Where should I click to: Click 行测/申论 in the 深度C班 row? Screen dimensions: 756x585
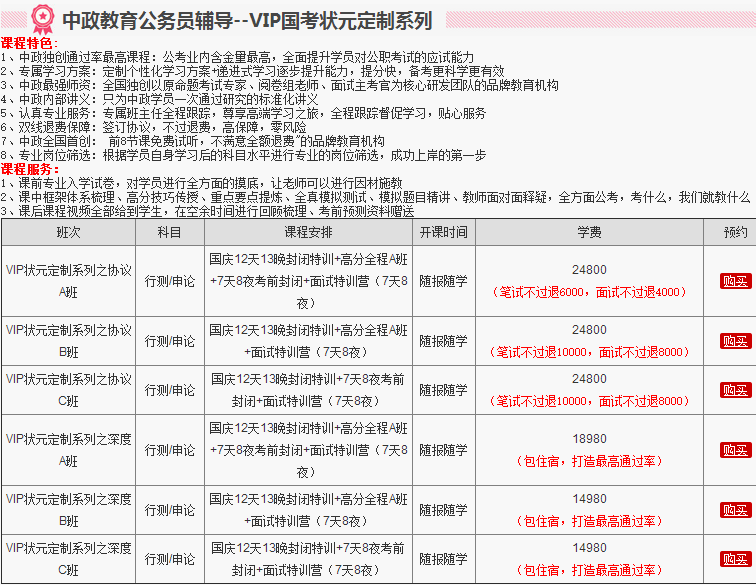tap(170, 559)
